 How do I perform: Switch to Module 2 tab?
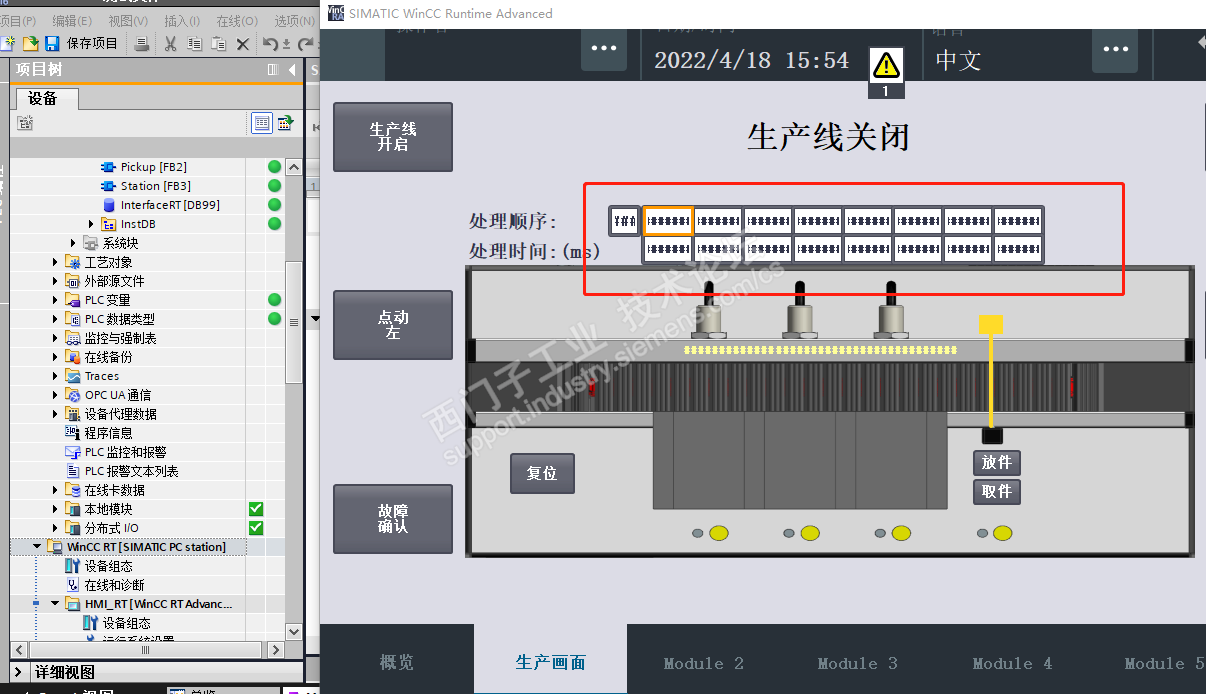[x=704, y=662]
